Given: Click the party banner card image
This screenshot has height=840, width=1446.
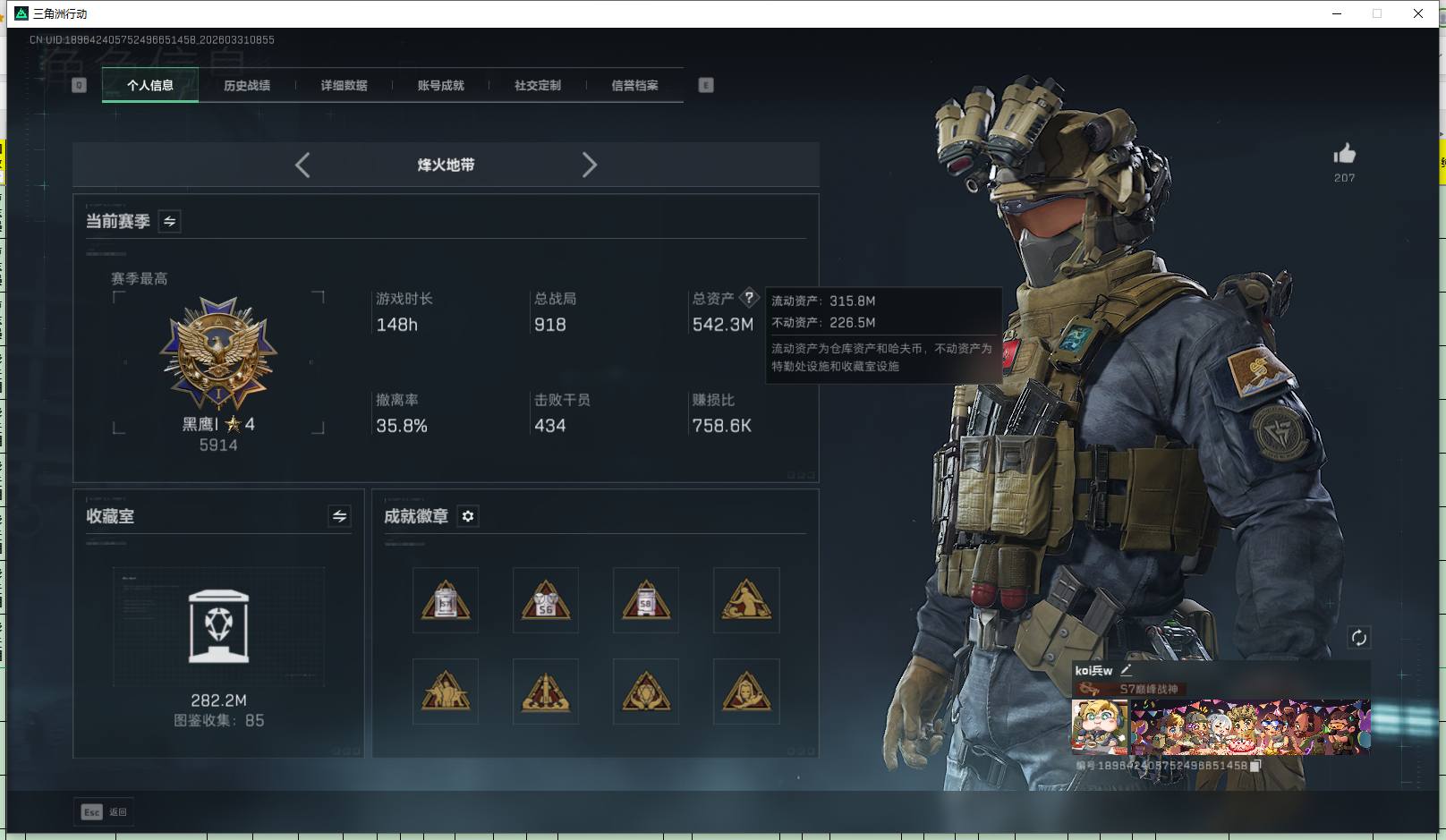Looking at the screenshot, I should pos(1250,726).
